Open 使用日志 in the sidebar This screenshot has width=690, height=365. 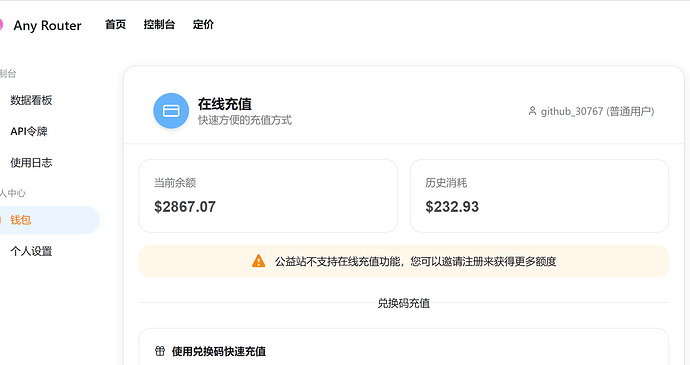[31, 162]
